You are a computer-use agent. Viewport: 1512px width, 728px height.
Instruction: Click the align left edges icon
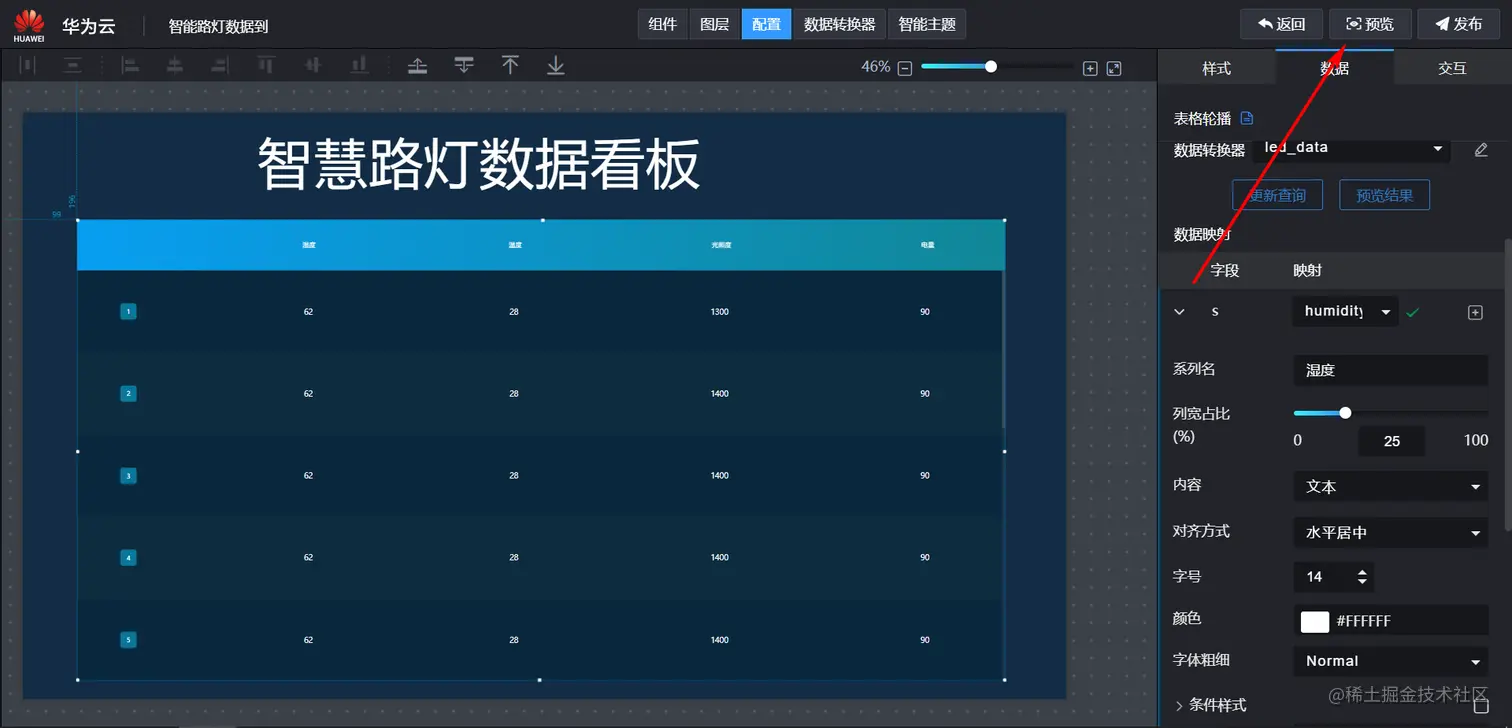click(130, 66)
